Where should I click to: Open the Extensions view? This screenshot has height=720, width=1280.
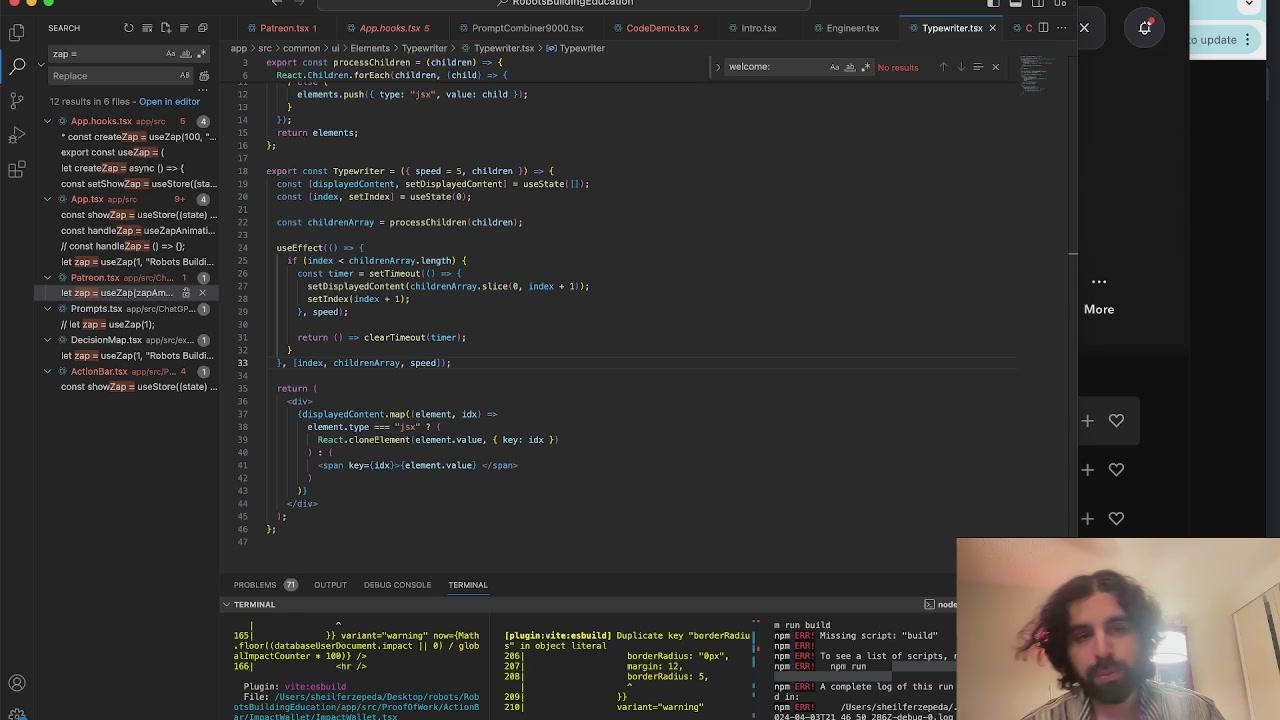[17, 170]
